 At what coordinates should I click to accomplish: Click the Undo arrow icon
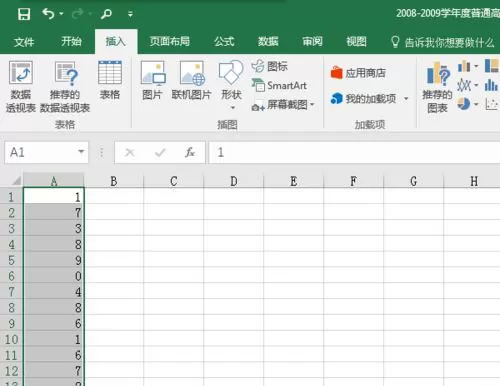48,14
